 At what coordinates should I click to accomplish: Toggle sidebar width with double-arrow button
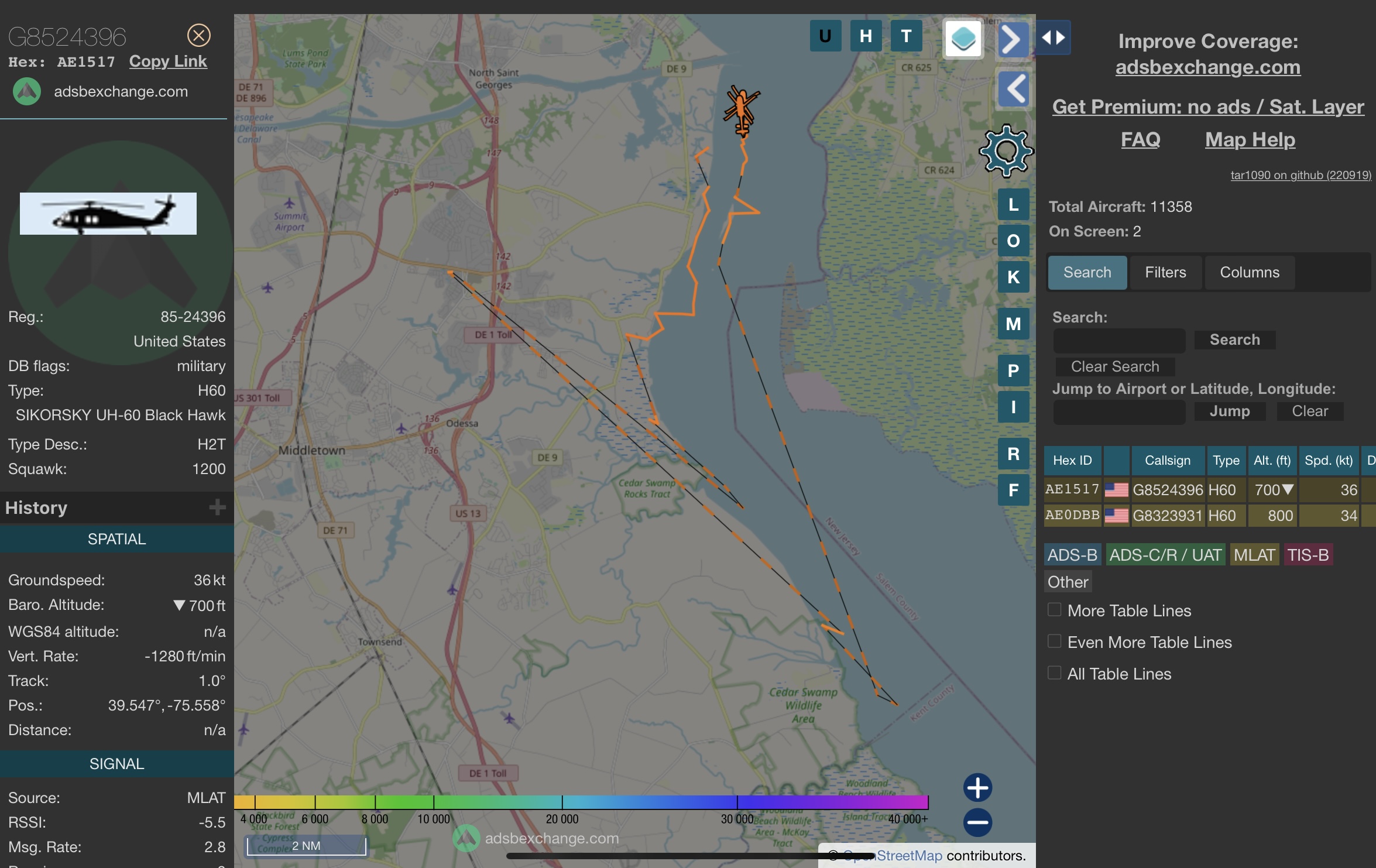(1053, 37)
